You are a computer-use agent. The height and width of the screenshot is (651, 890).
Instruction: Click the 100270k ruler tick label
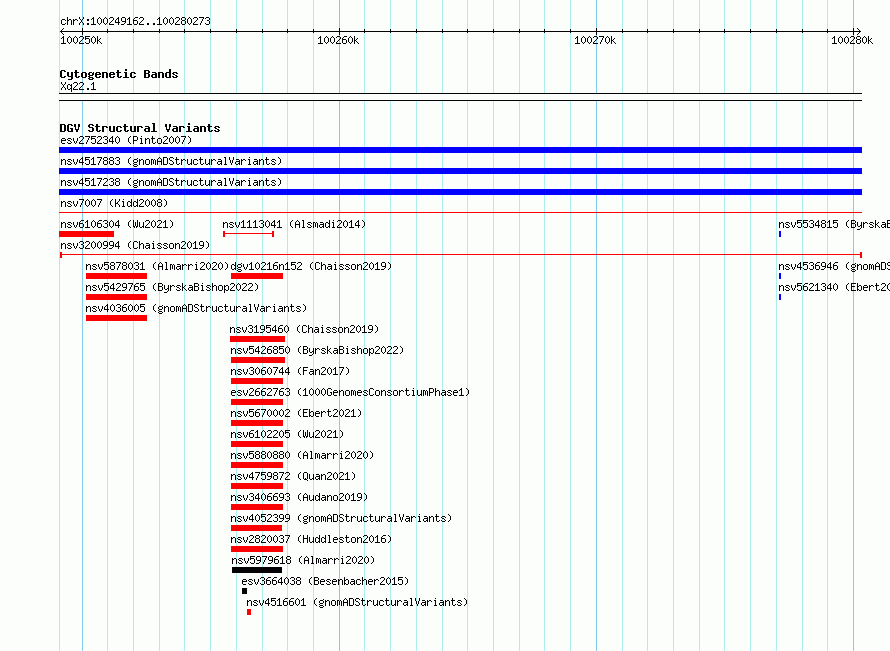point(595,40)
